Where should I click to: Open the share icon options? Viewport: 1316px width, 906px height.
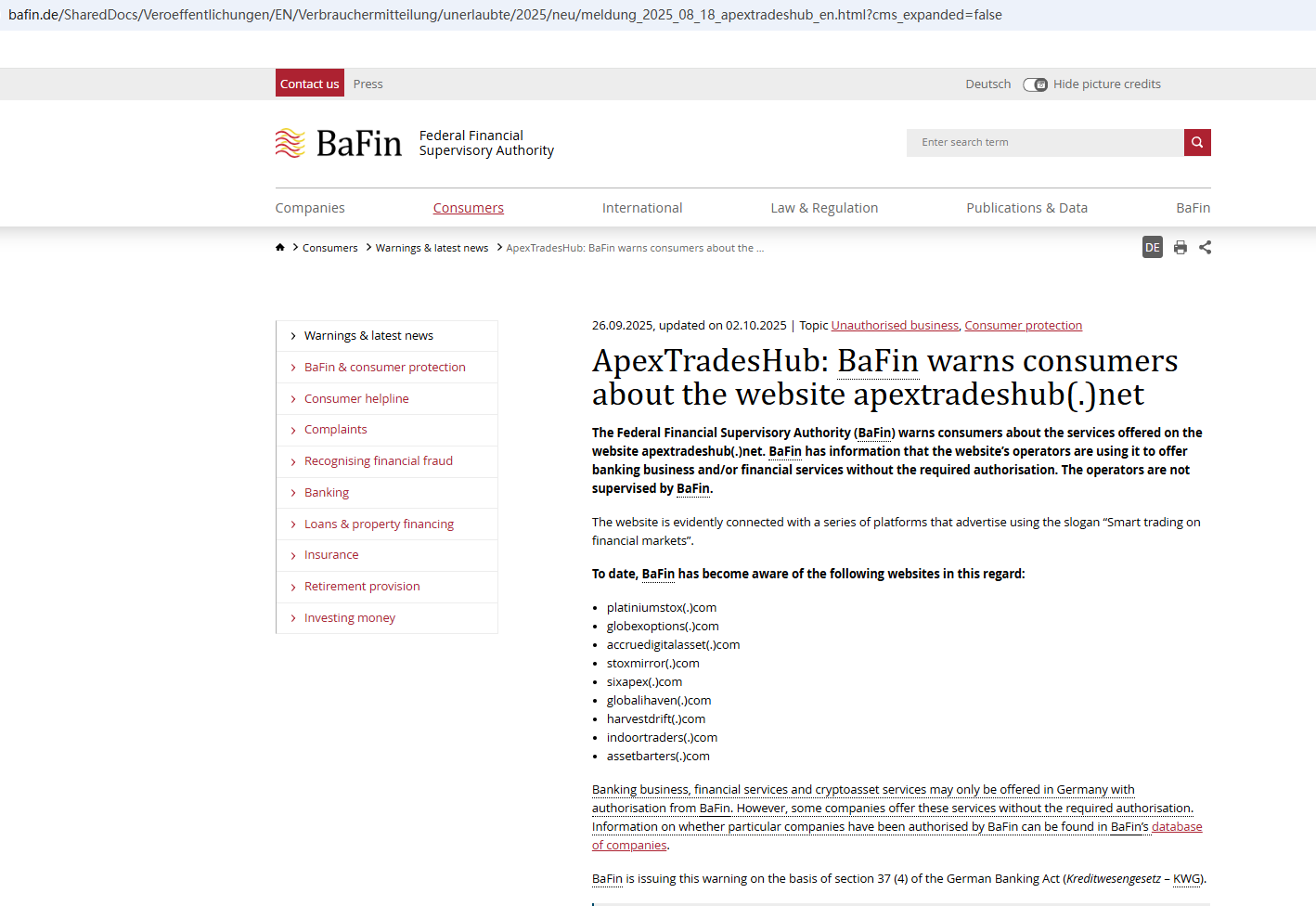tap(1205, 247)
